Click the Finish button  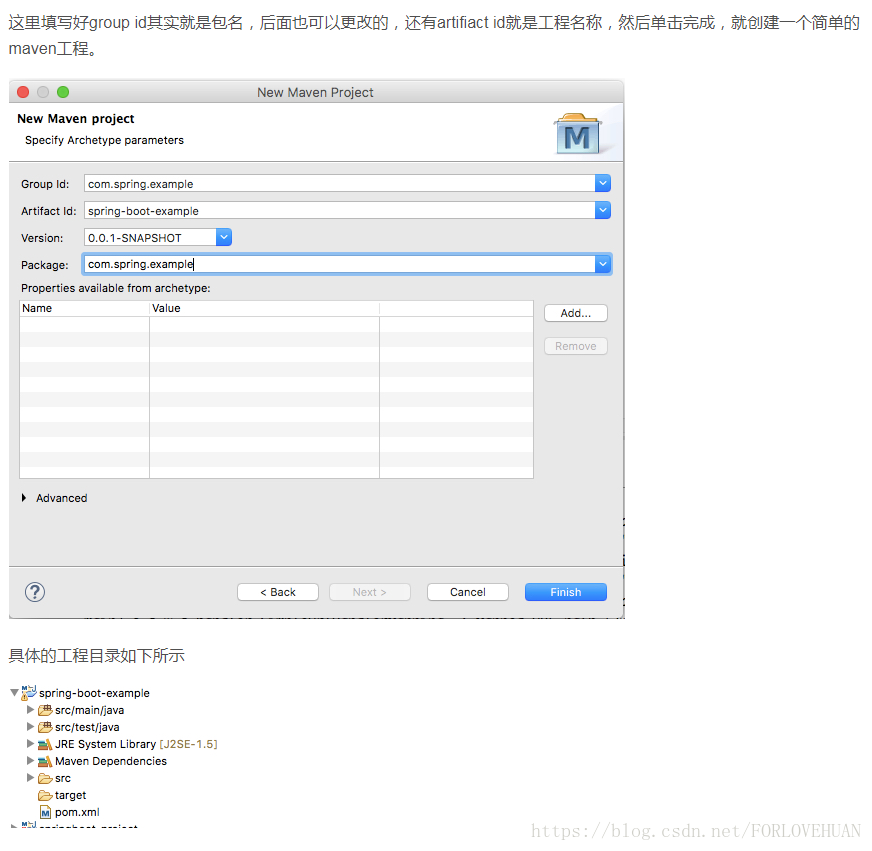pos(566,592)
